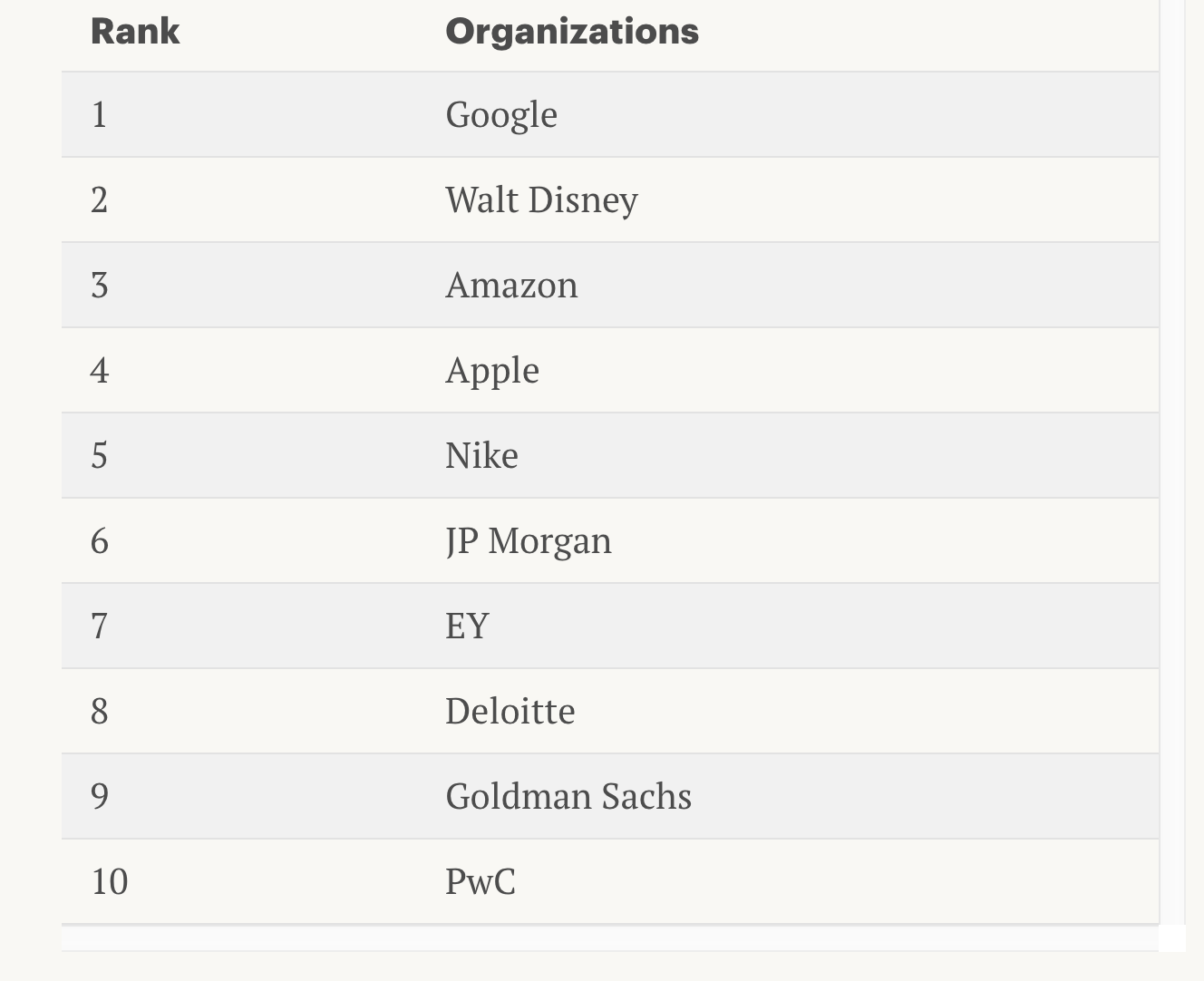Select the Google organization cell
Viewport: 1204px width, 981px height.
point(501,115)
